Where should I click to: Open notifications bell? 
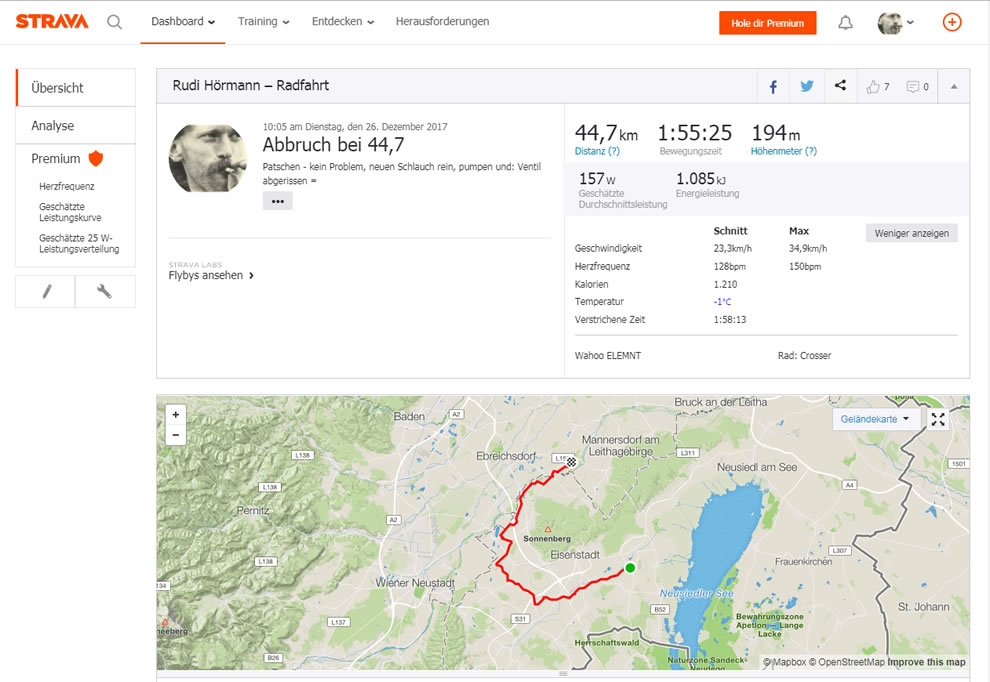(845, 23)
